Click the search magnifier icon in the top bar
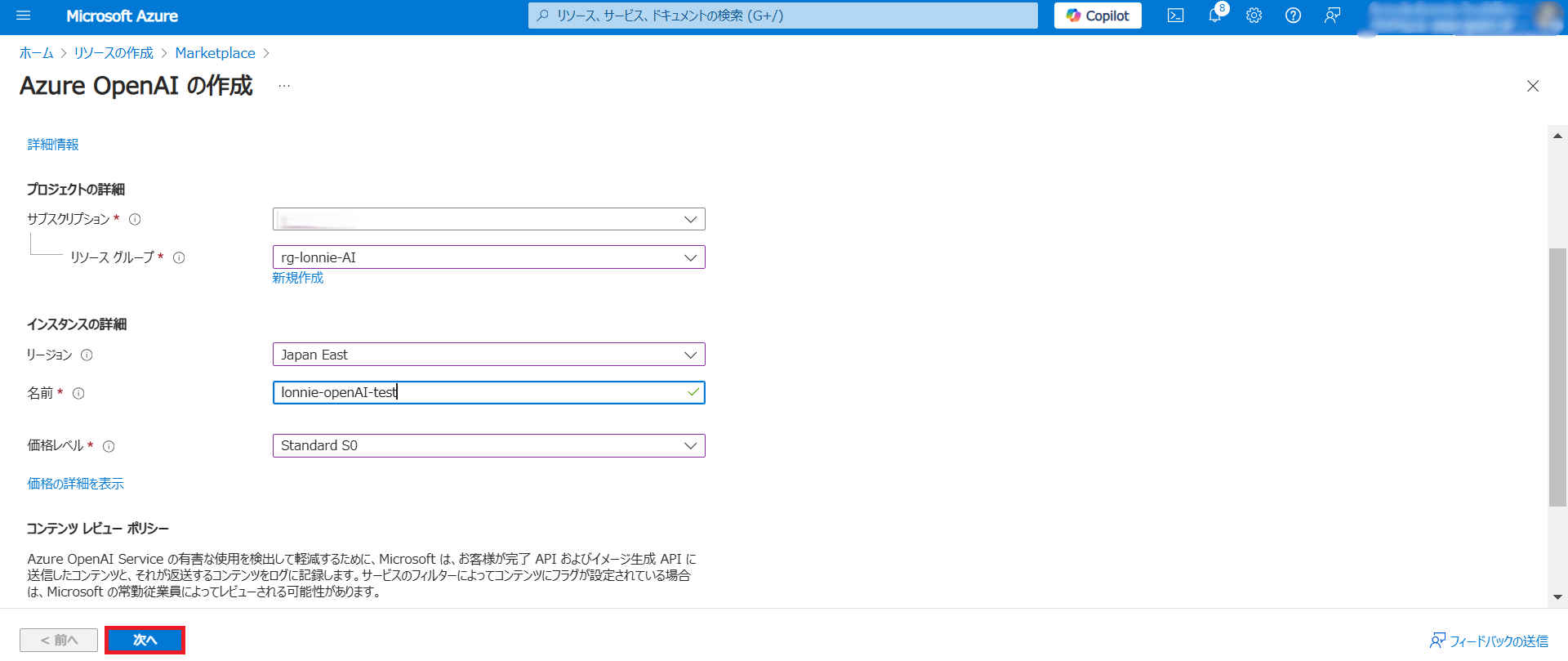Viewport: 1568px width, 661px height. pos(542,16)
